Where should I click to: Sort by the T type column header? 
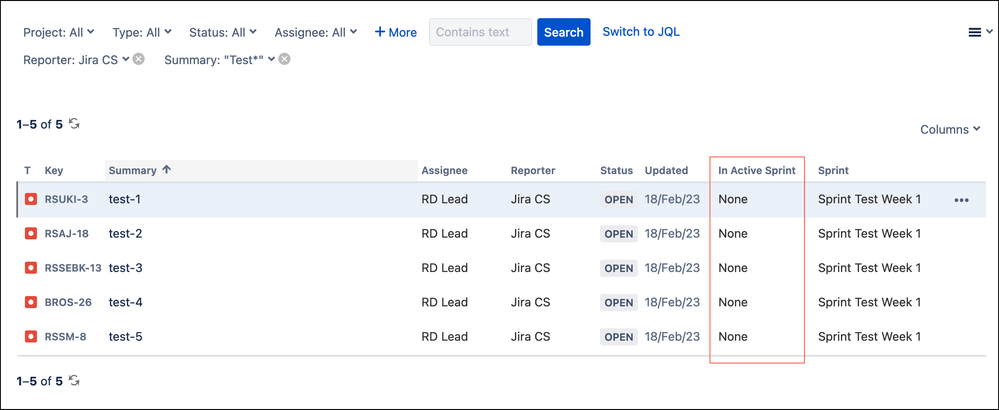tap(28, 171)
